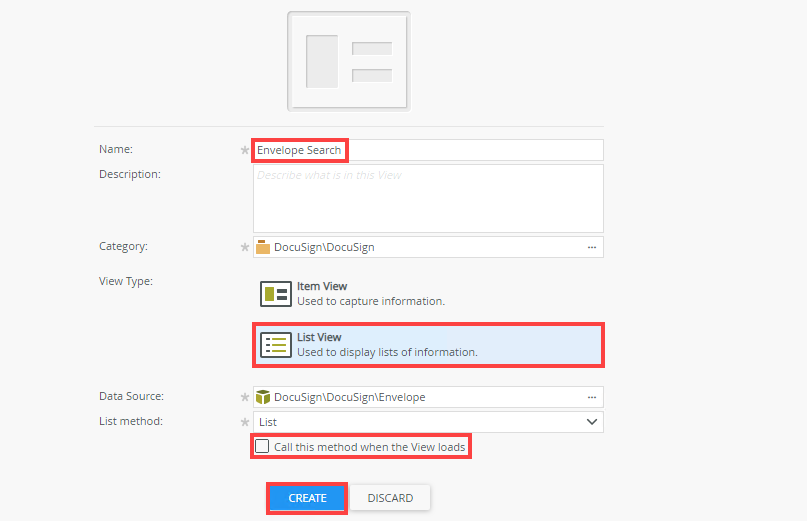This screenshot has height=521, width=807.
Task: Click the required star beside List method
Action: [245, 422]
